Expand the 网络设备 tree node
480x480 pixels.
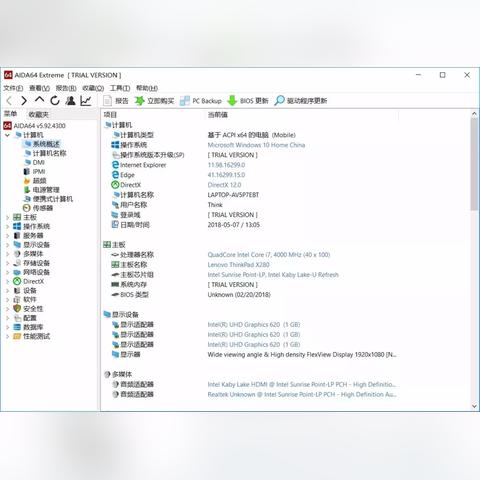[7, 272]
